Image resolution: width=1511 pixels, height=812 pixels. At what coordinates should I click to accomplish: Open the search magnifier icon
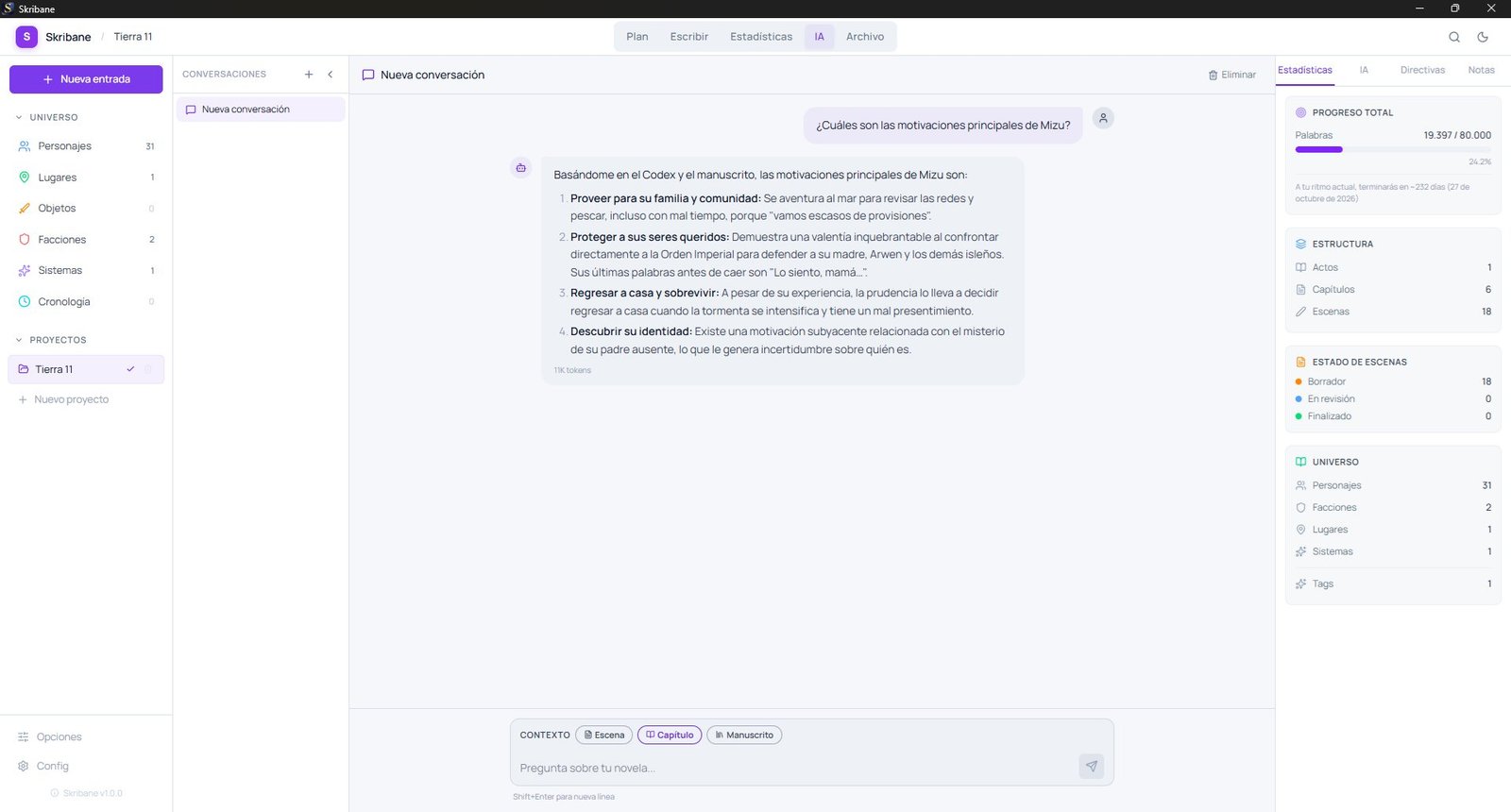tap(1454, 37)
